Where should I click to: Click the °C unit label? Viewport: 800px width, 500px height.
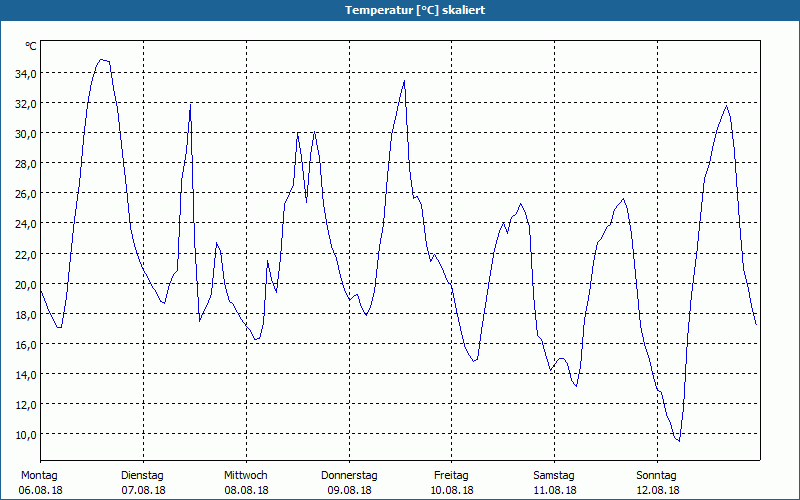pos(31,46)
